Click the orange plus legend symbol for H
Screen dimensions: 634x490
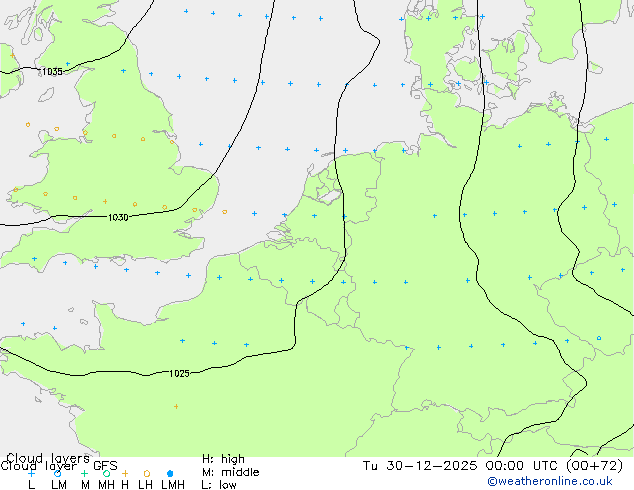tap(125, 473)
